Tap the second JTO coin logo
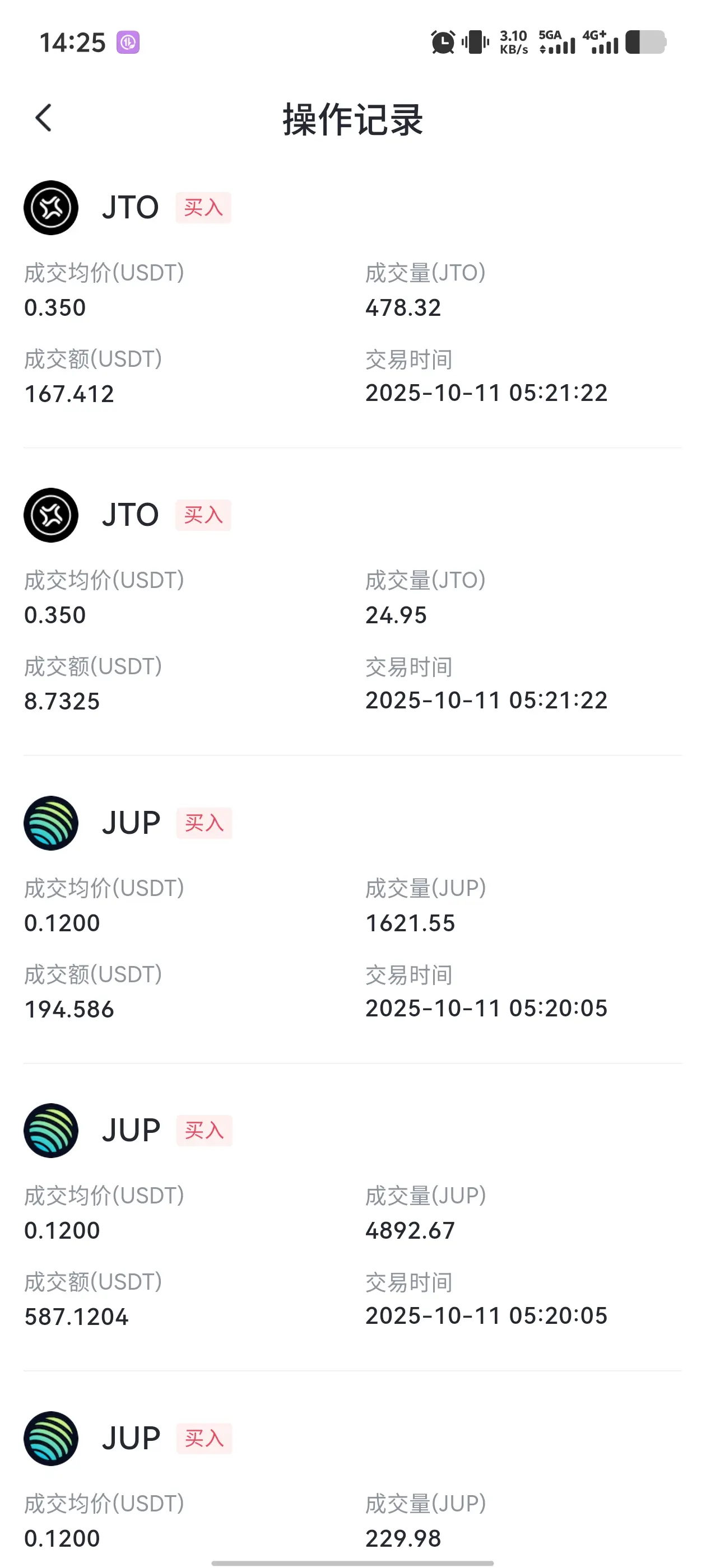 (51, 515)
